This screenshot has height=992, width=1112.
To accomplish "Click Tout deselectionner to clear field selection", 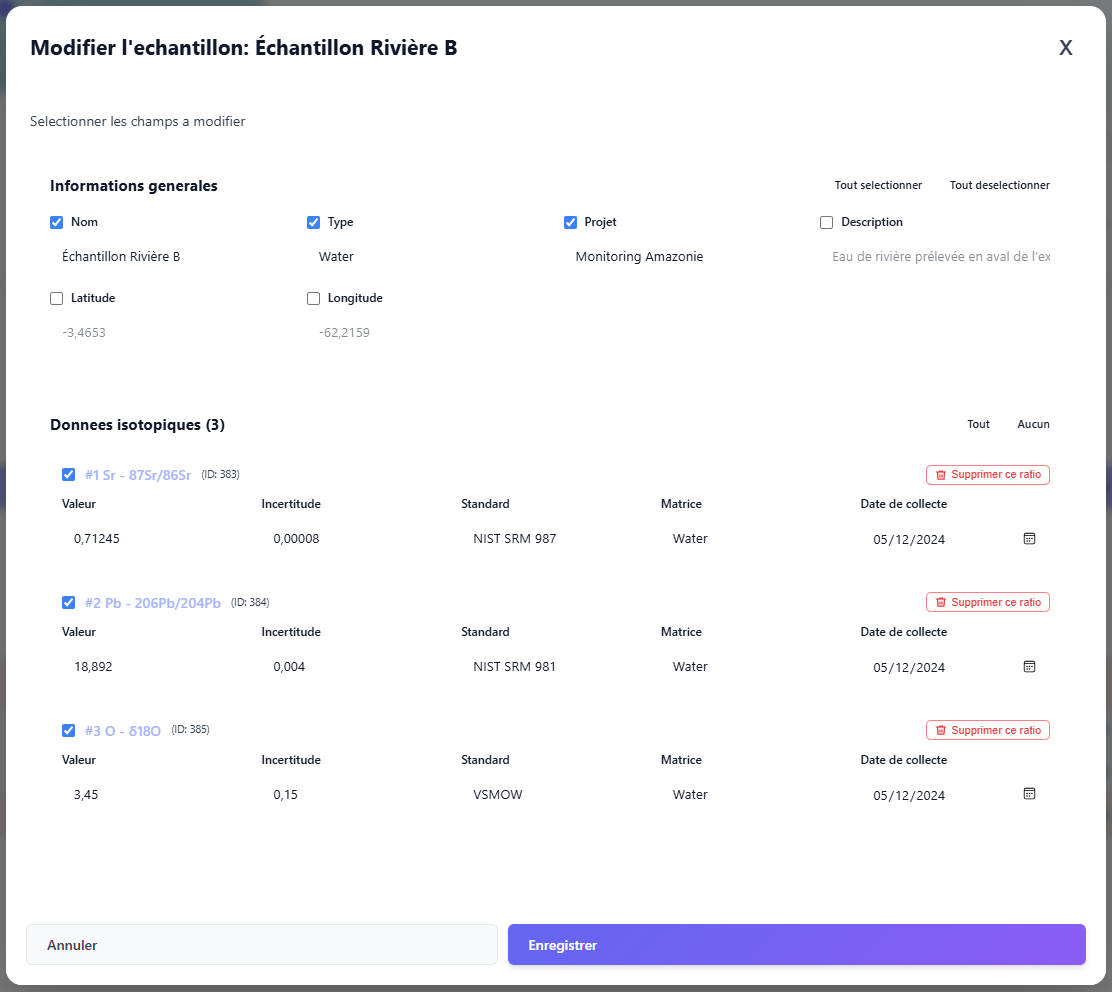I will pyautogui.click(x=999, y=185).
